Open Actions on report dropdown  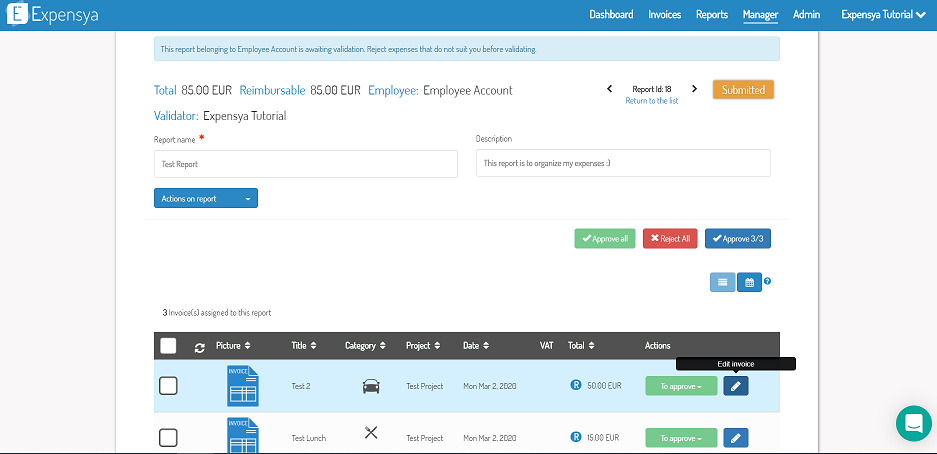tap(206, 198)
